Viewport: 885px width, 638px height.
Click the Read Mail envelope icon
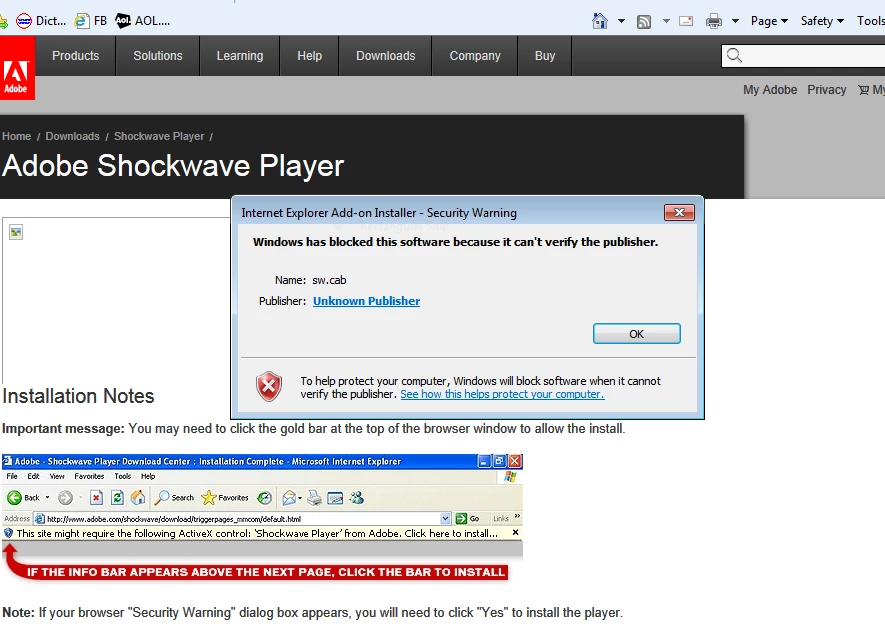pyautogui.click(x=686, y=21)
